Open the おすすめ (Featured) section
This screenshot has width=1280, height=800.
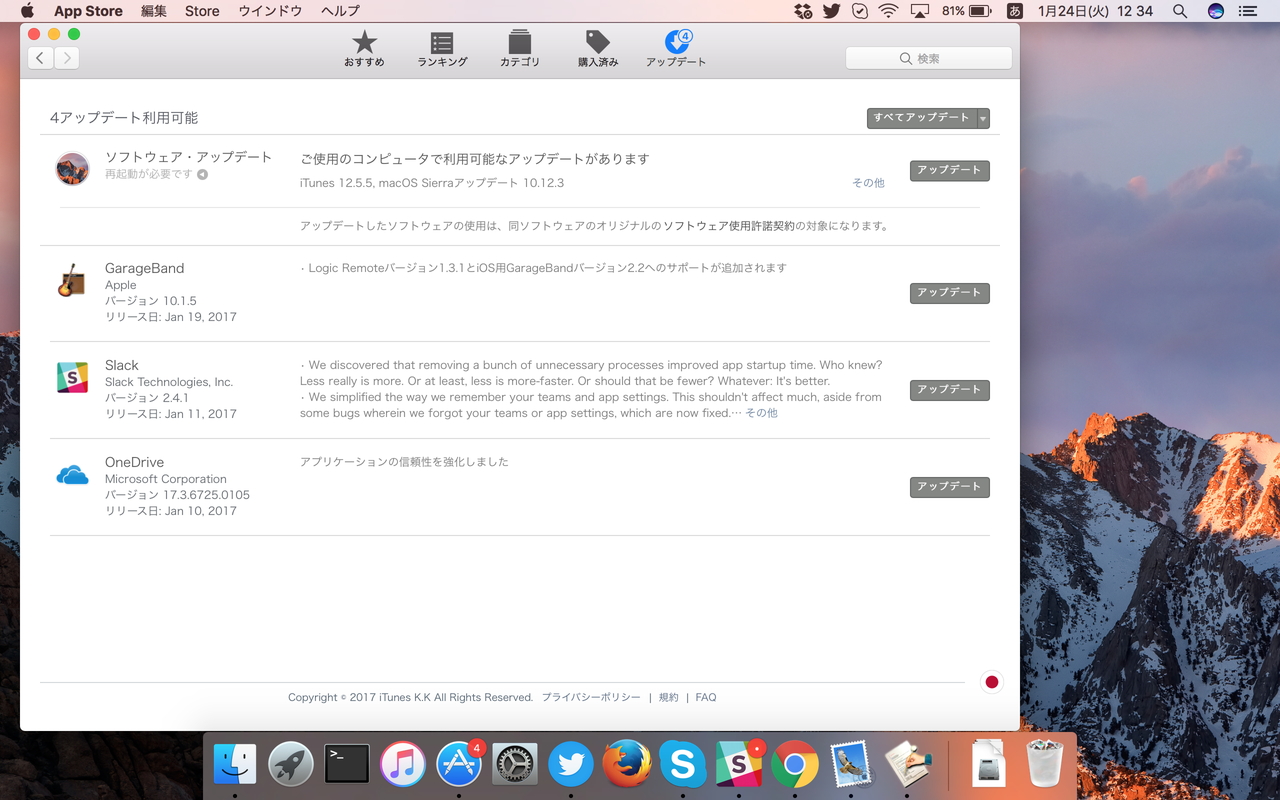(363, 48)
